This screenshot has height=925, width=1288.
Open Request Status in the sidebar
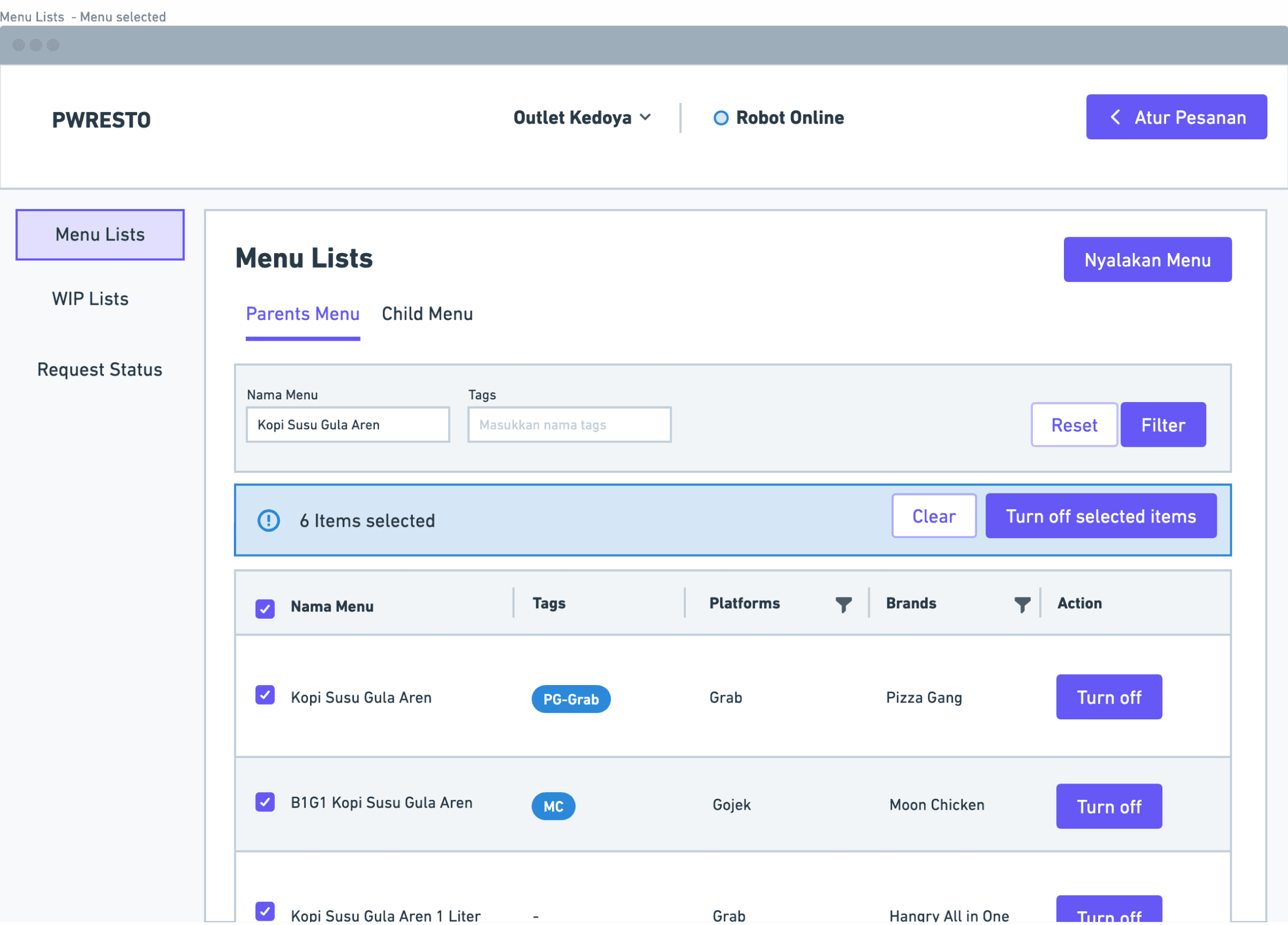tap(100, 369)
